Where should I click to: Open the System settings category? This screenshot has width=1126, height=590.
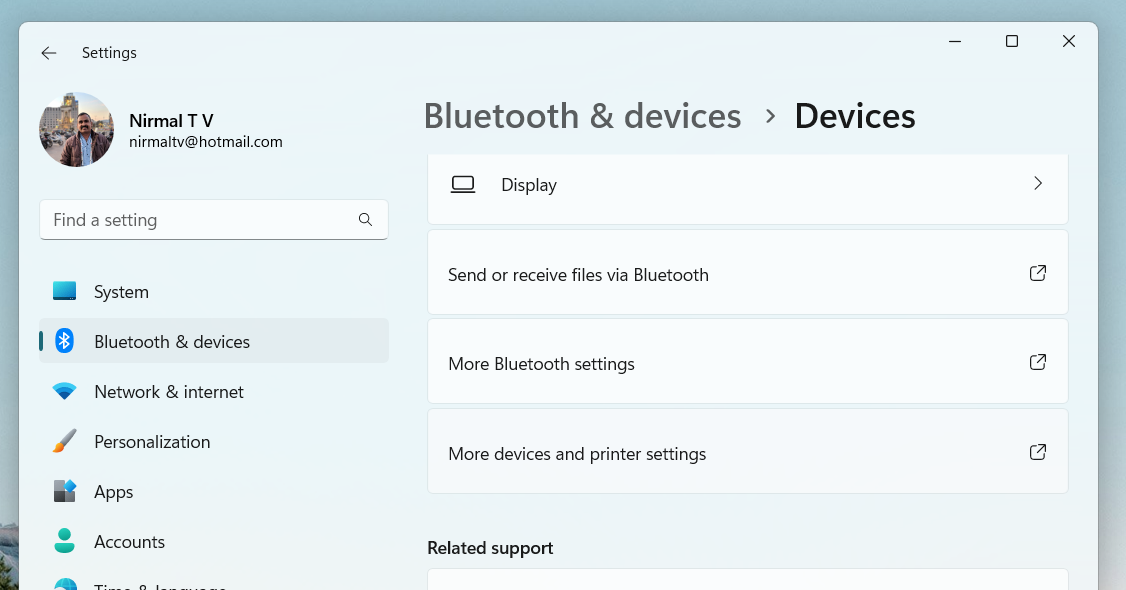(x=214, y=291)
